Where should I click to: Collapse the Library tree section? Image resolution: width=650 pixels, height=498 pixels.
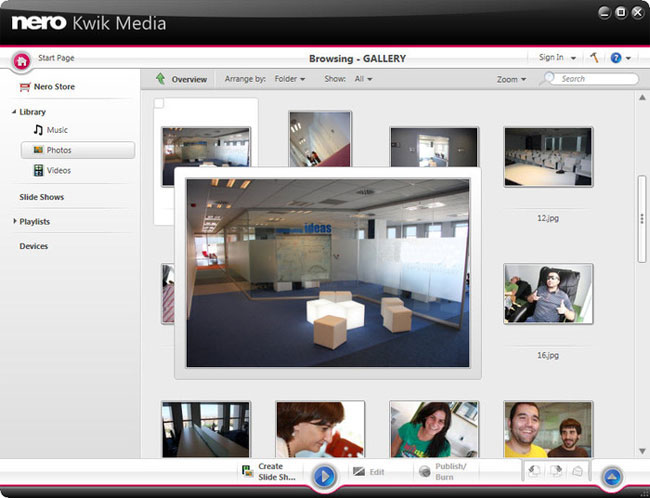click(x=15, y=112)
